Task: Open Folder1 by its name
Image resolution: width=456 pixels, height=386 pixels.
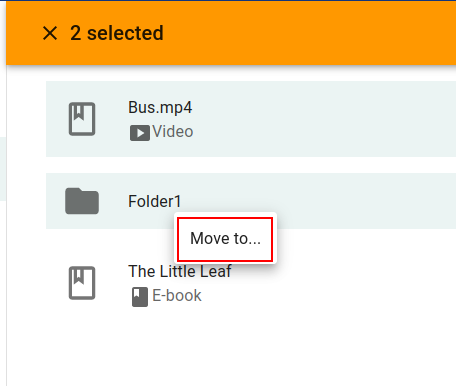Action: pyautogui.click(x=155, y=201)
